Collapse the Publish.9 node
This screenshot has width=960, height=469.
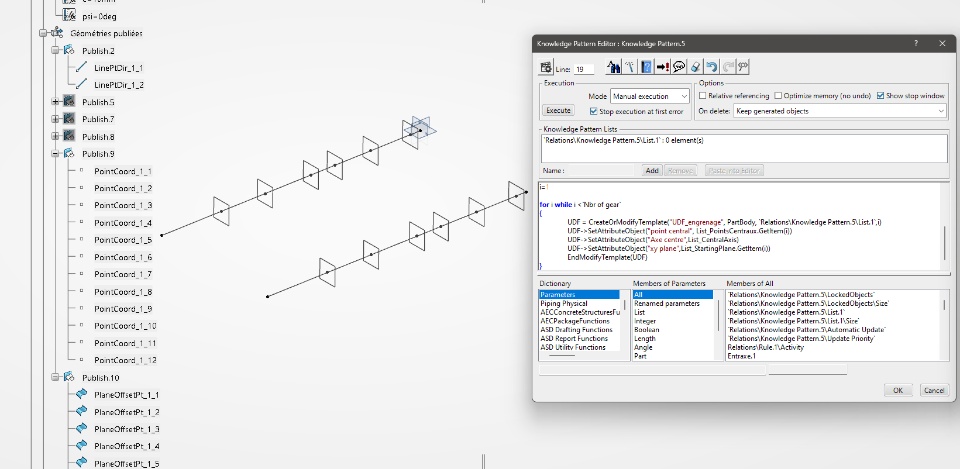coord(55,154)
